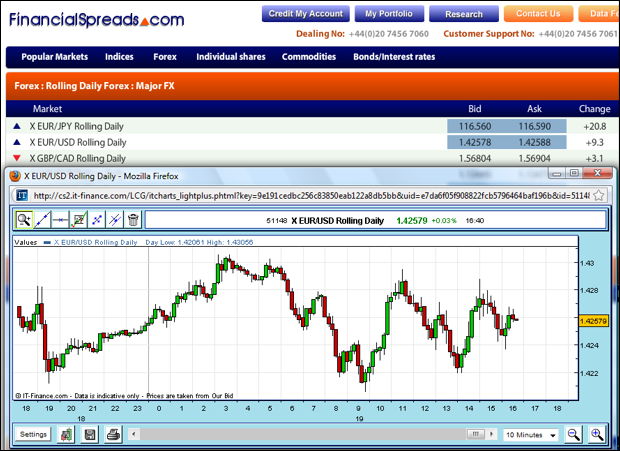The height and width of the screenshot is (451, 620).
Task: Click X GBP/CAD Rolling Daily market link
Action: 78,158
